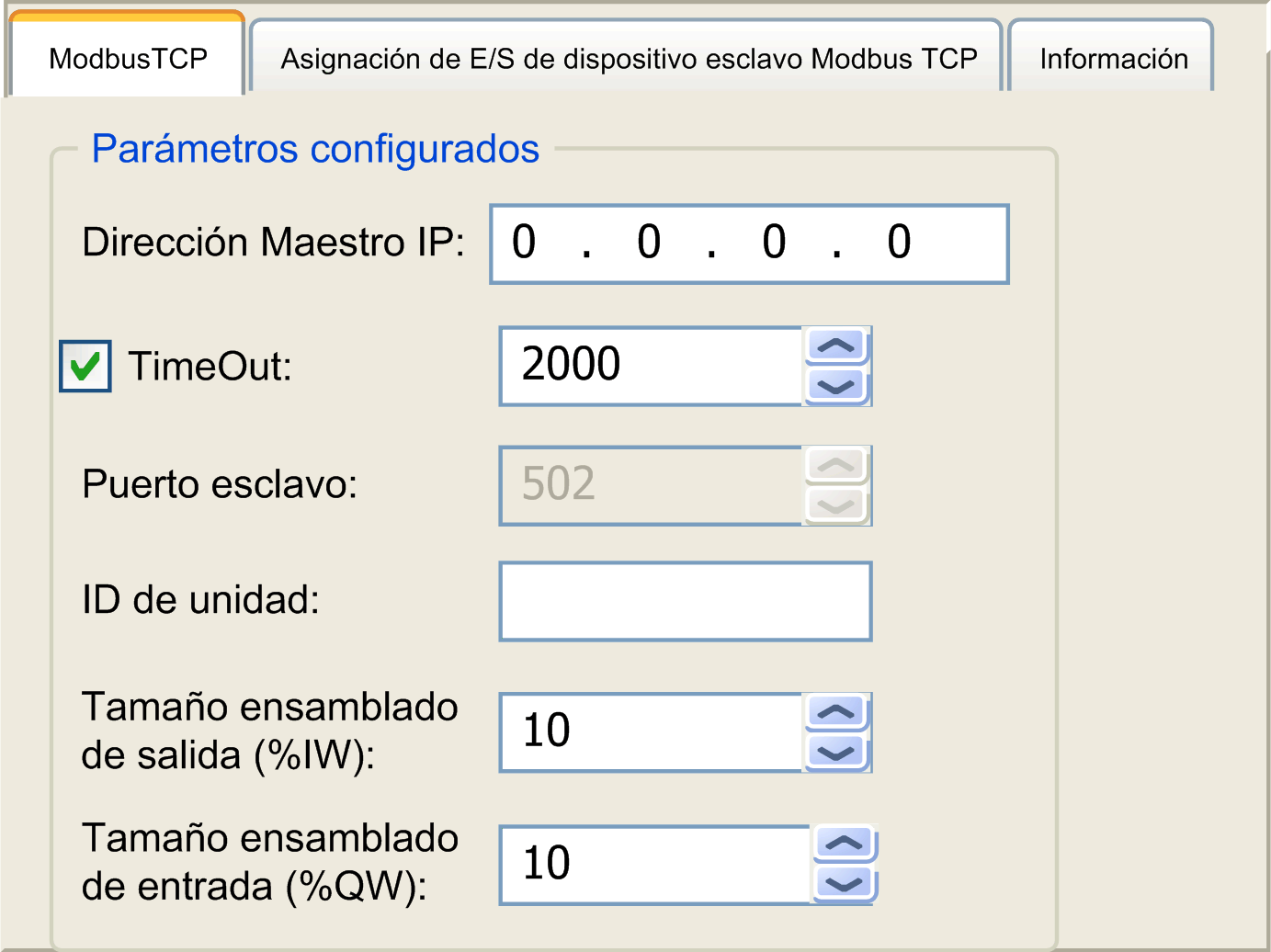The height and width of the screenshot is (952, 1271).
Task: Open the Información tab
Action: [1113, 59]
